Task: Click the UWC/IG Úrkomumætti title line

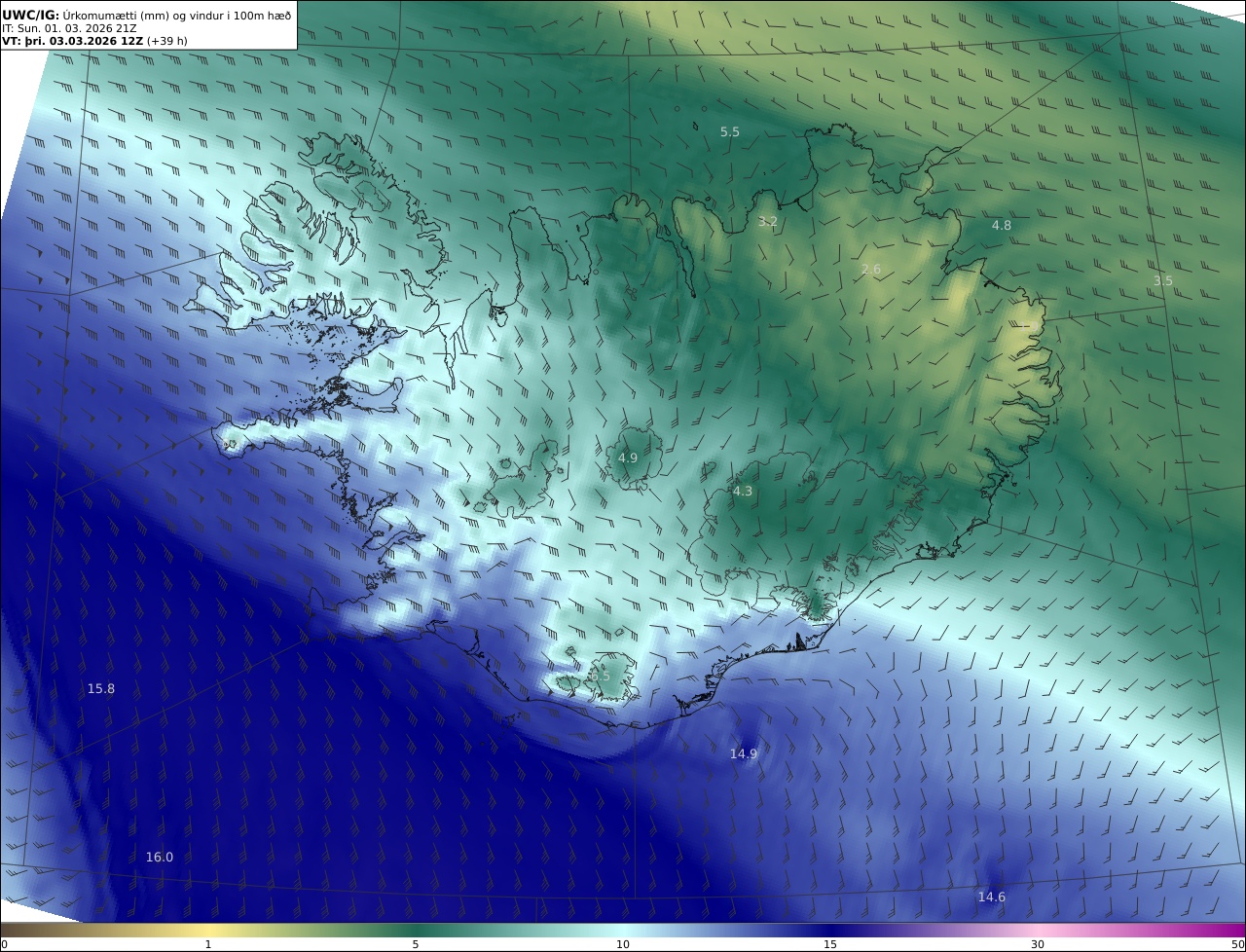Action: [146, 15]
